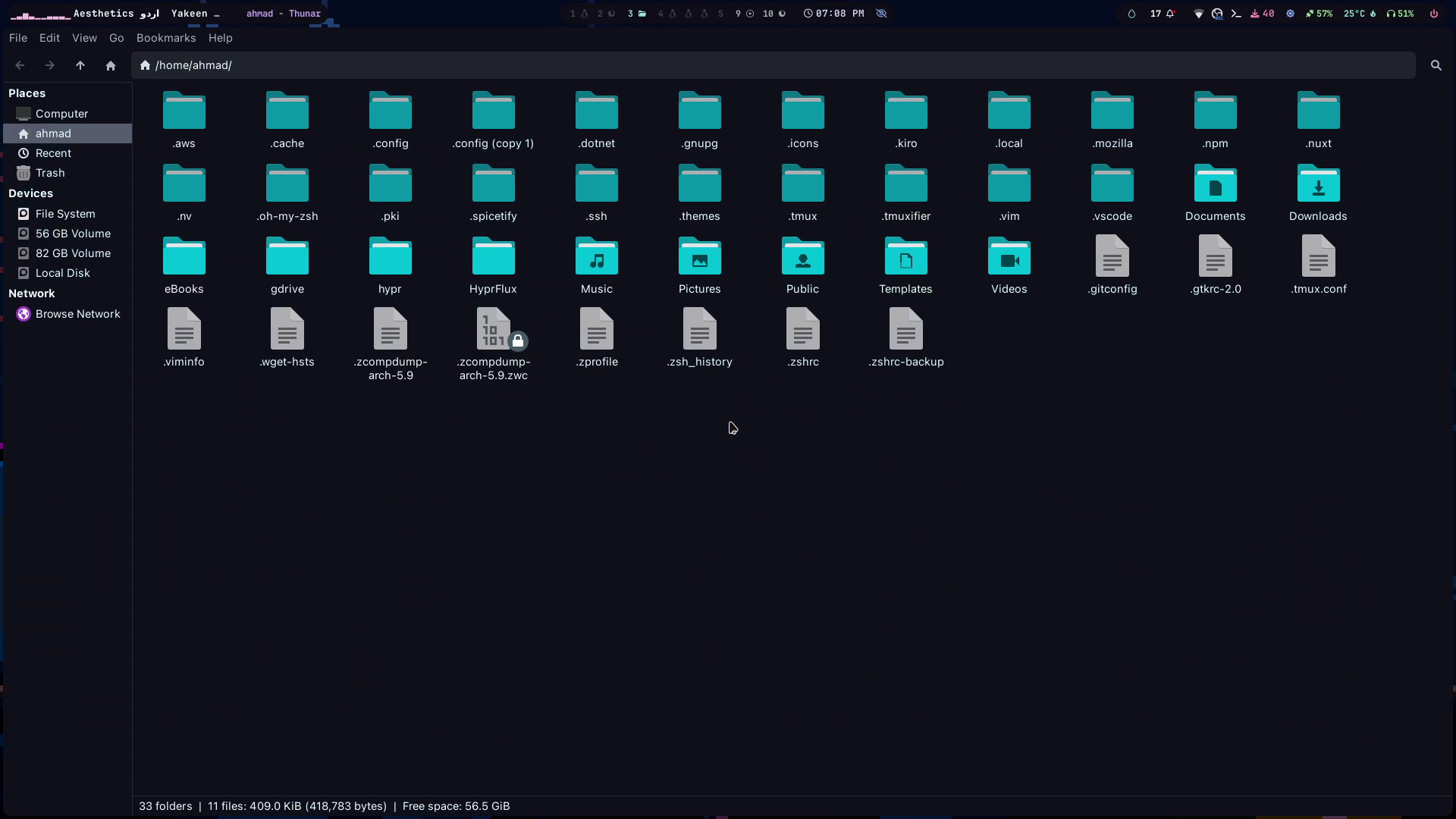
Task: Open search with the magnifier icon
Action: coord(1436,65)
